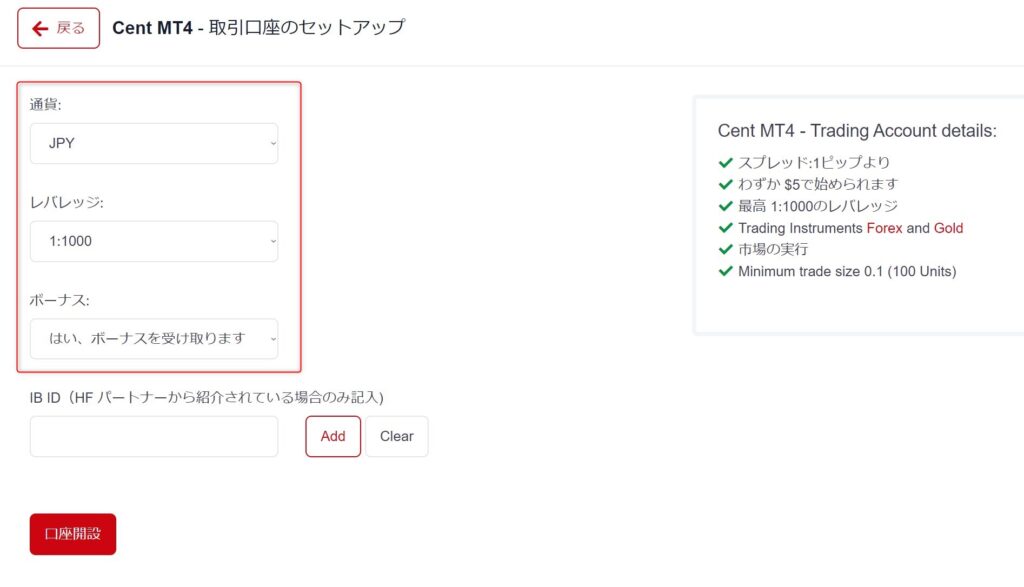Click the text 市場の実行
This screenshot has width=1024, height=587.
(773, 249)
